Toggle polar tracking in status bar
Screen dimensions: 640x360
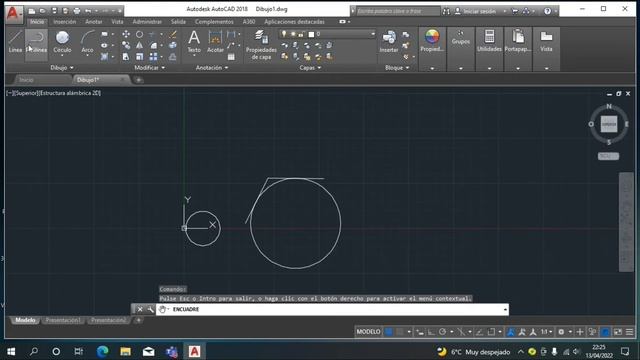[442, 332]
